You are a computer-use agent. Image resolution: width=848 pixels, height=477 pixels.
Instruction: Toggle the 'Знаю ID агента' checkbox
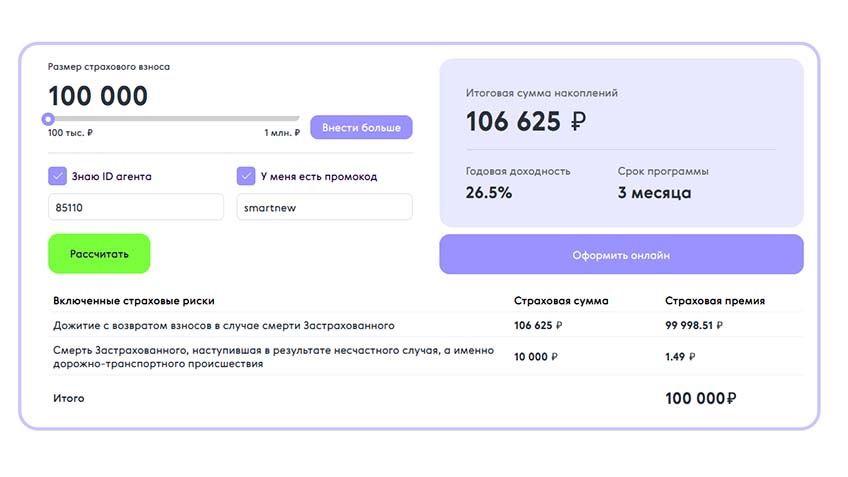point(57,176)
